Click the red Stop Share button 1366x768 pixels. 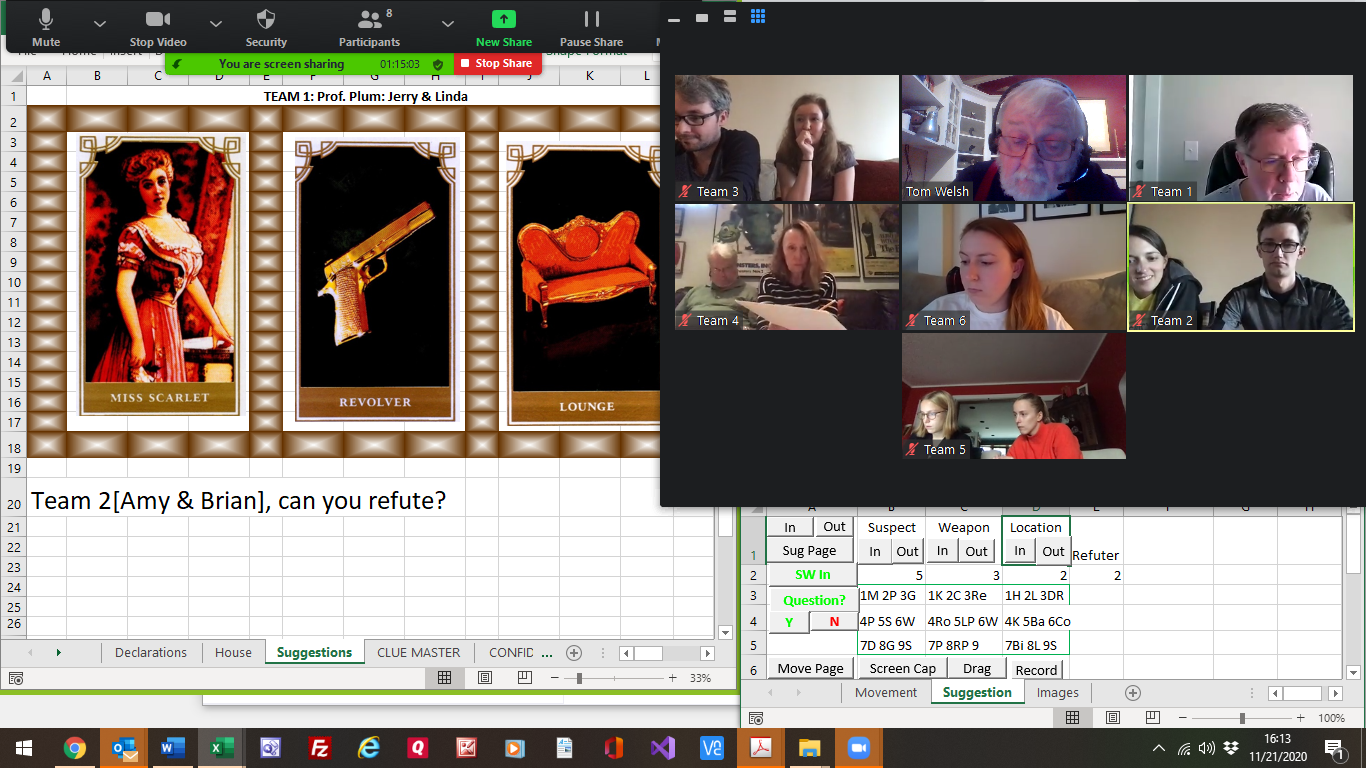497,63
